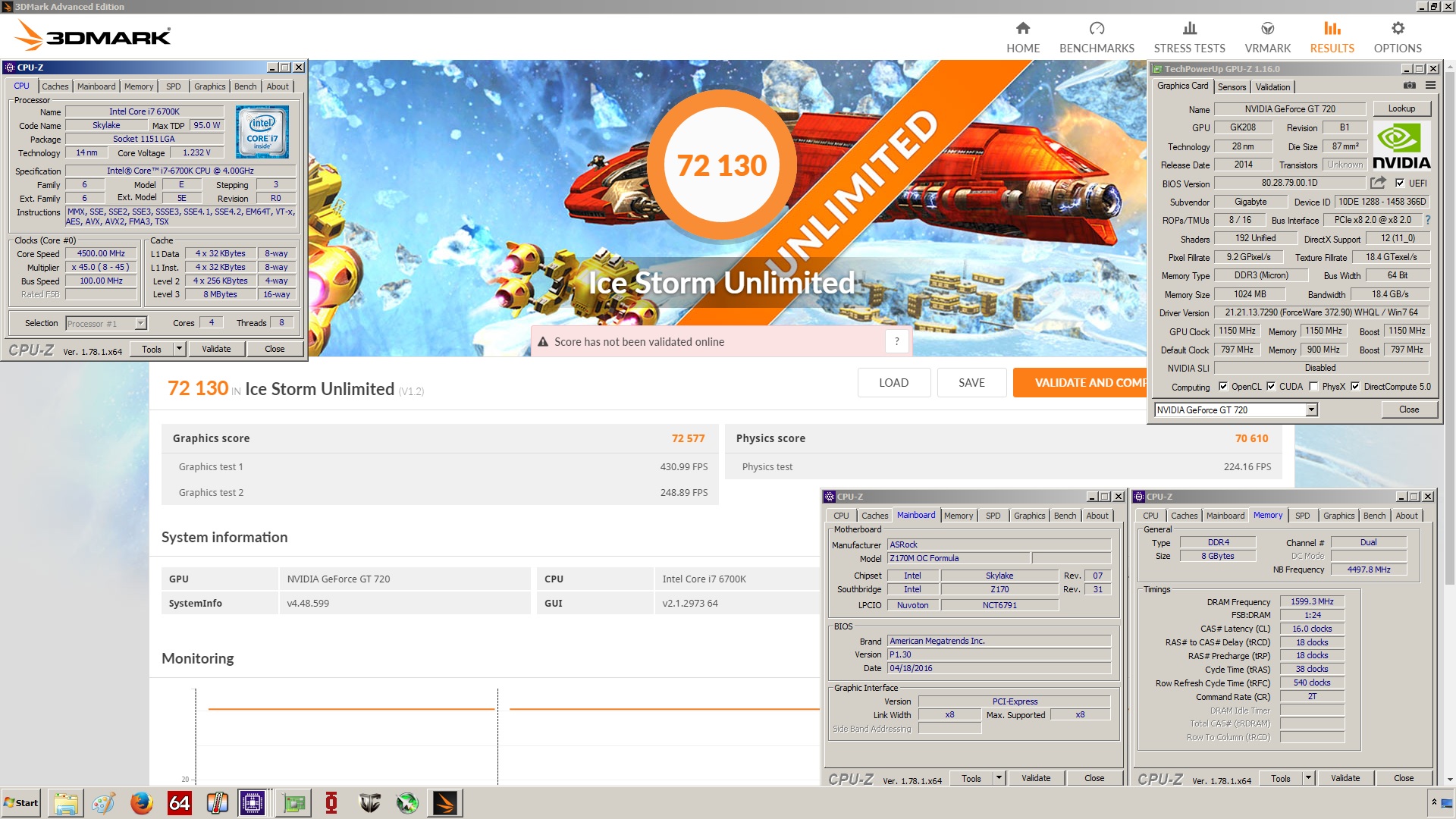Image resolution: width=1456 pixels, height=819 pixels.
Task: Click Lookup button in GPU-Z
Action: pos(1401,108)
